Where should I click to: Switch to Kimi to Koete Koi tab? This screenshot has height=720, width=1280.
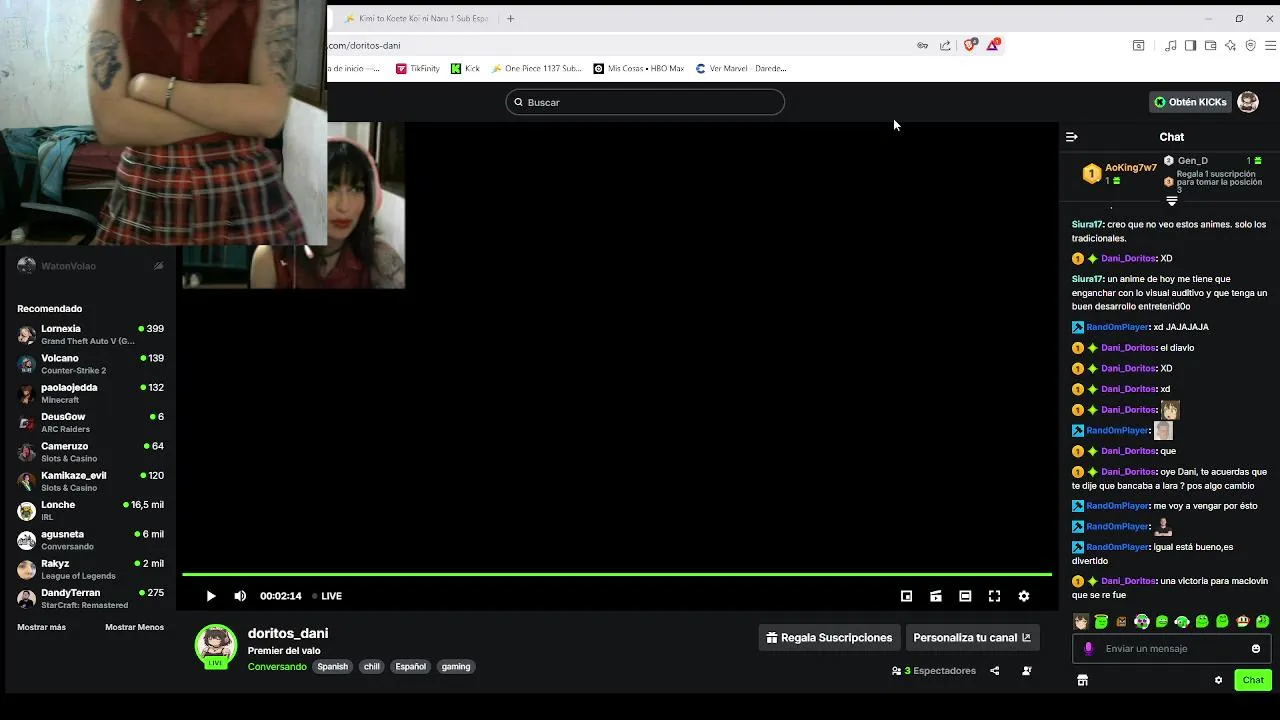pyautogui.click(x=415, y=18)
